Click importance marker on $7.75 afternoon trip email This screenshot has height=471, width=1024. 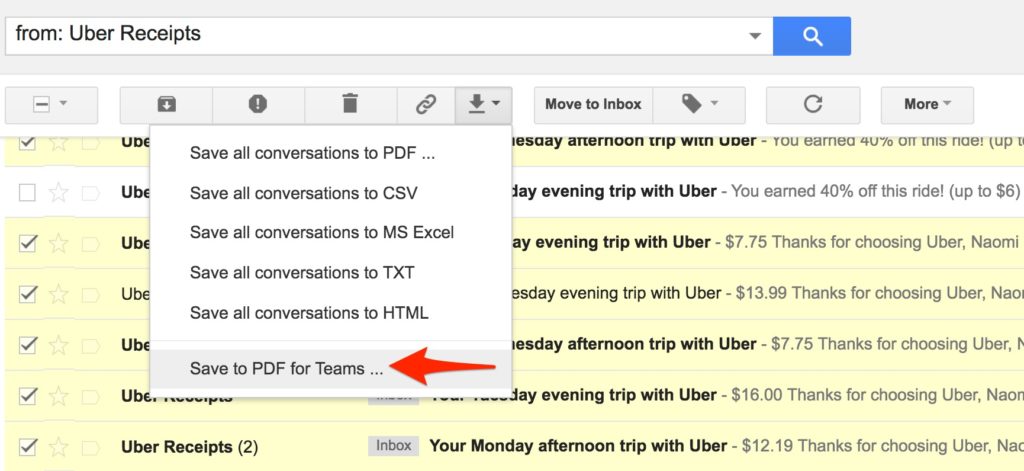coord(90,346)
